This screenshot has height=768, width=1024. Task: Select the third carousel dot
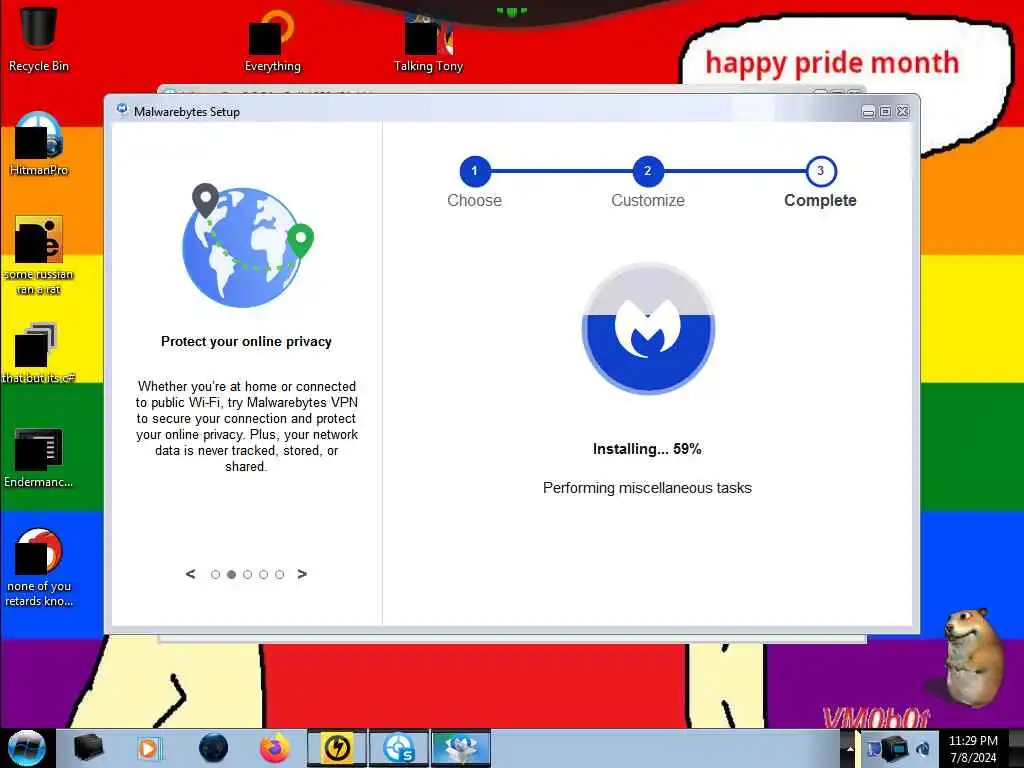click(247, 575)
